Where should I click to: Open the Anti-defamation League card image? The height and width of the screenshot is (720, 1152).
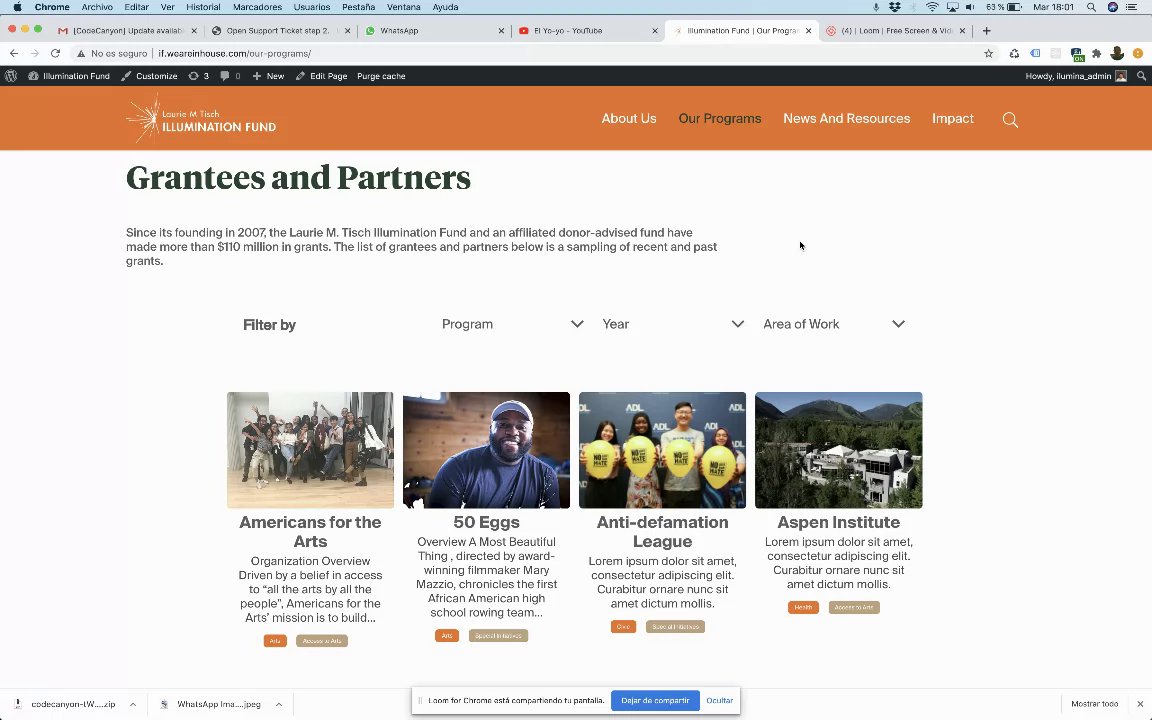[x=662, y=450]
